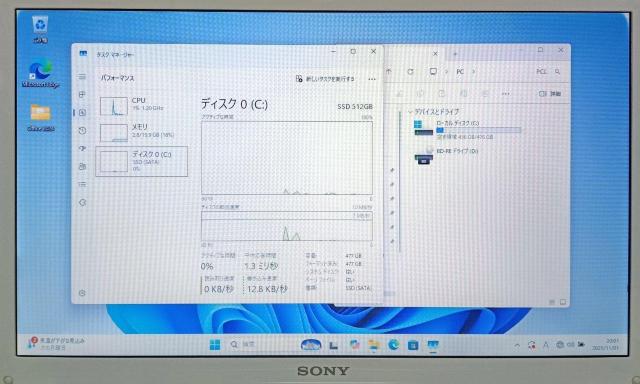Click the Explorer search magnifier icon
This screenshot has height=384, width=640.
[x=557, y=71]
